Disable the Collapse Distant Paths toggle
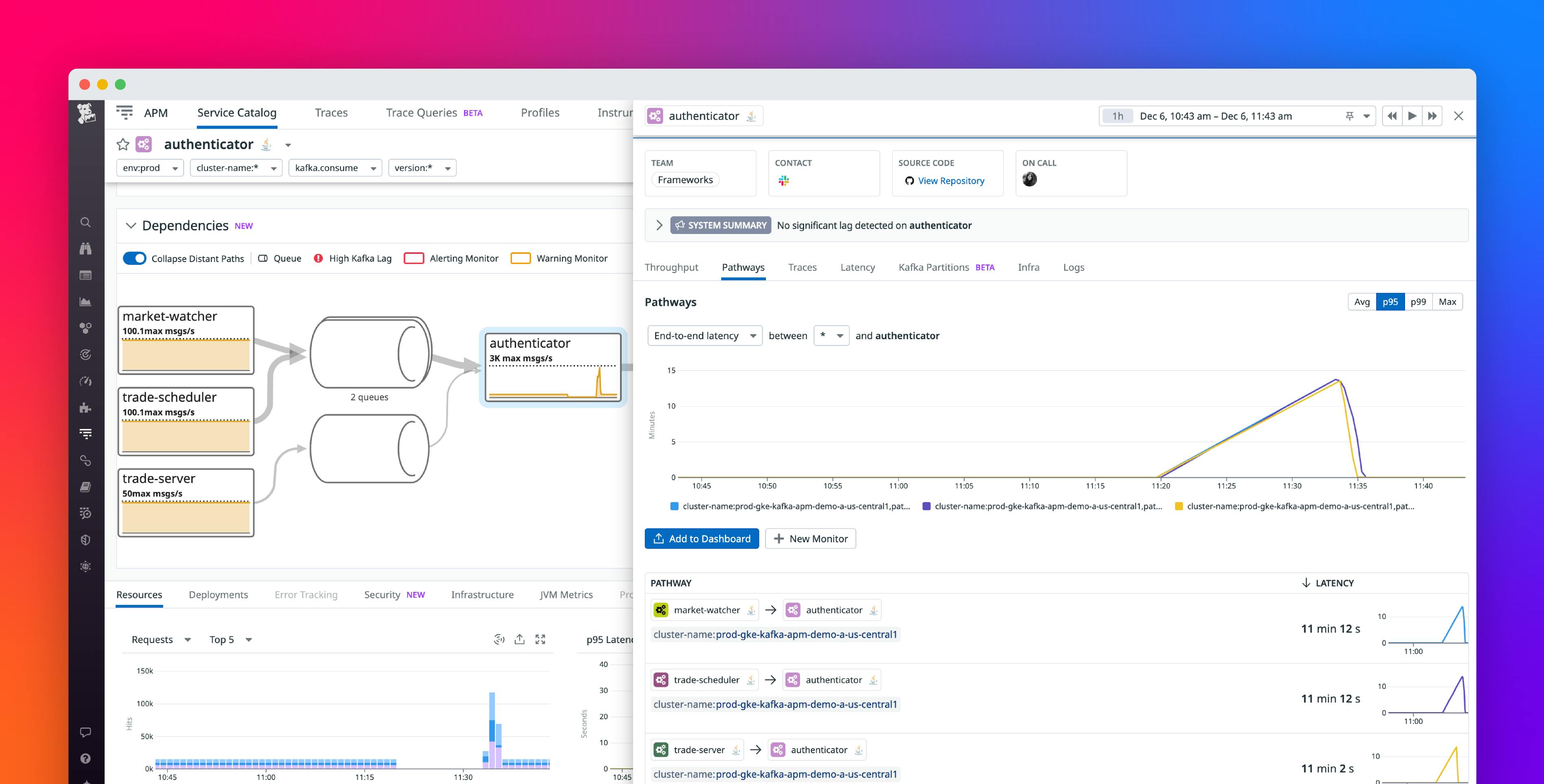This screenshot has width=1544, height=784. pos(135,258)
